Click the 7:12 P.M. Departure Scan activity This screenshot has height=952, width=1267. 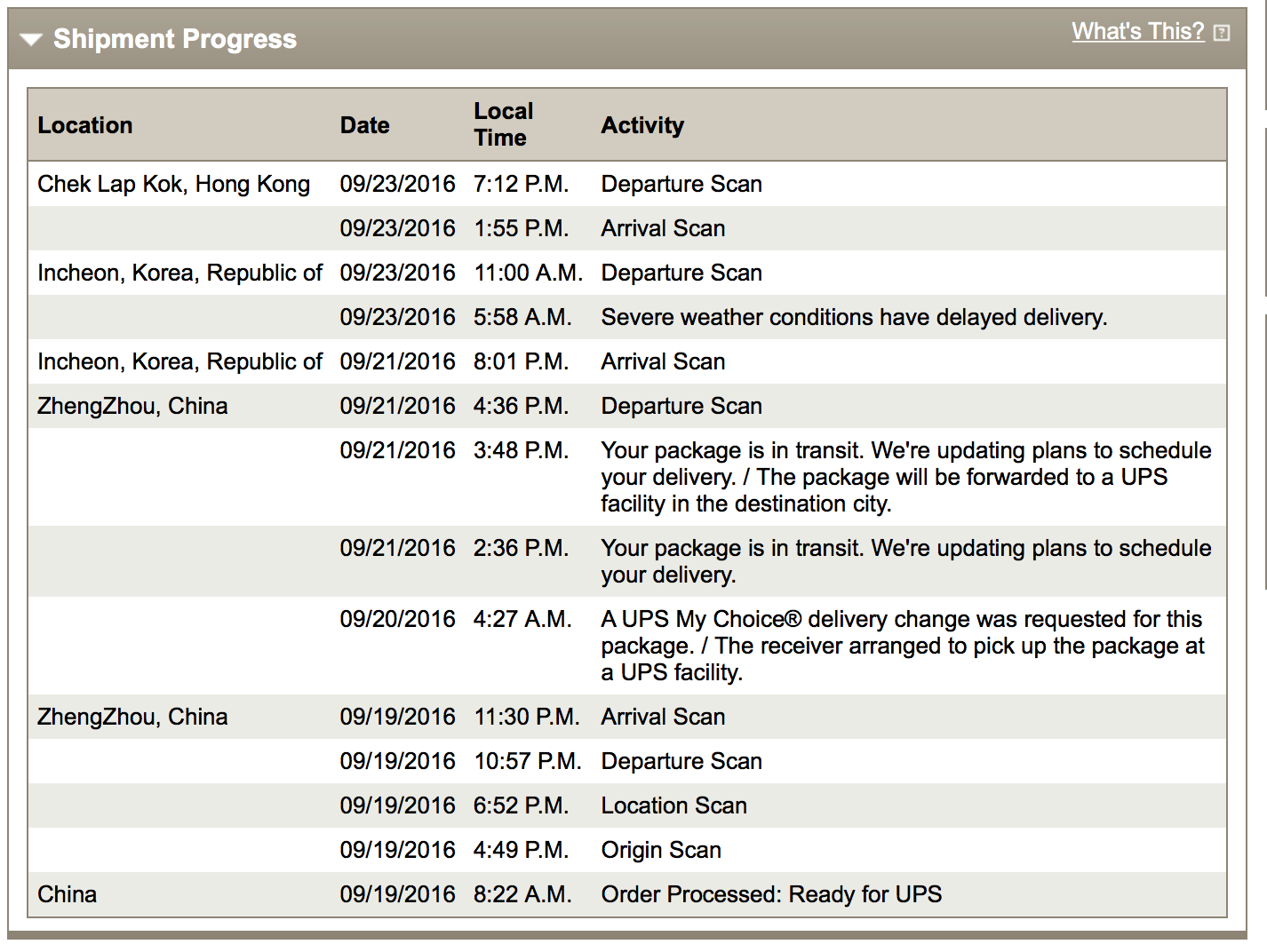point(681,184)
